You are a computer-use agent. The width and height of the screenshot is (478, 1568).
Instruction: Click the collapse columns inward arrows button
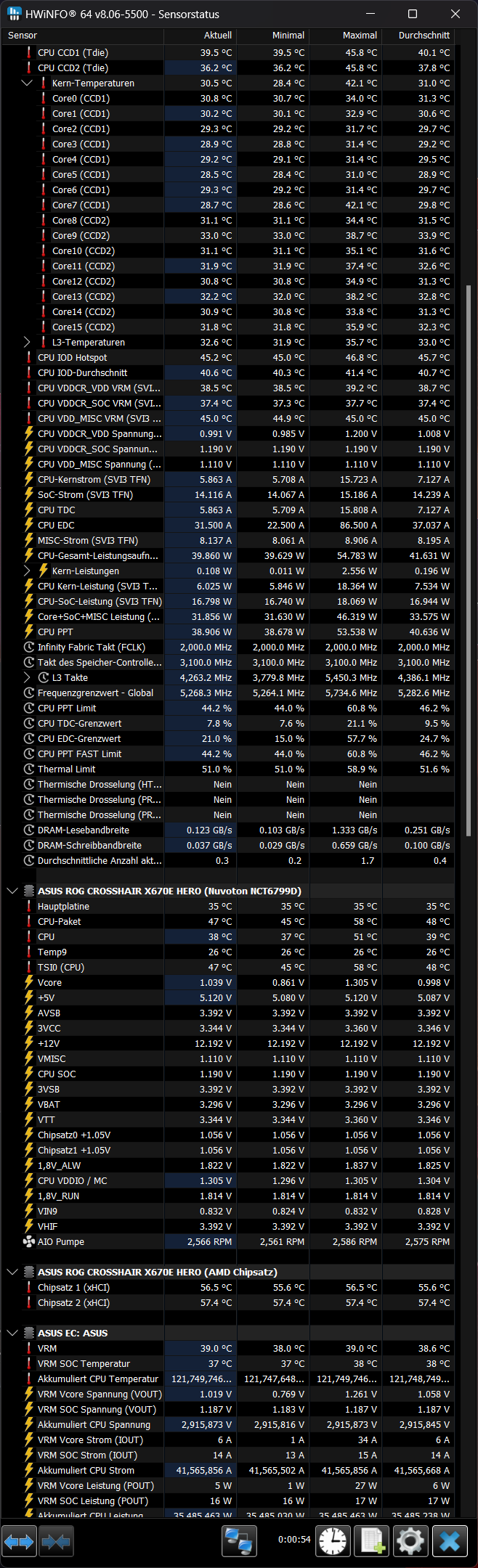57,1541
